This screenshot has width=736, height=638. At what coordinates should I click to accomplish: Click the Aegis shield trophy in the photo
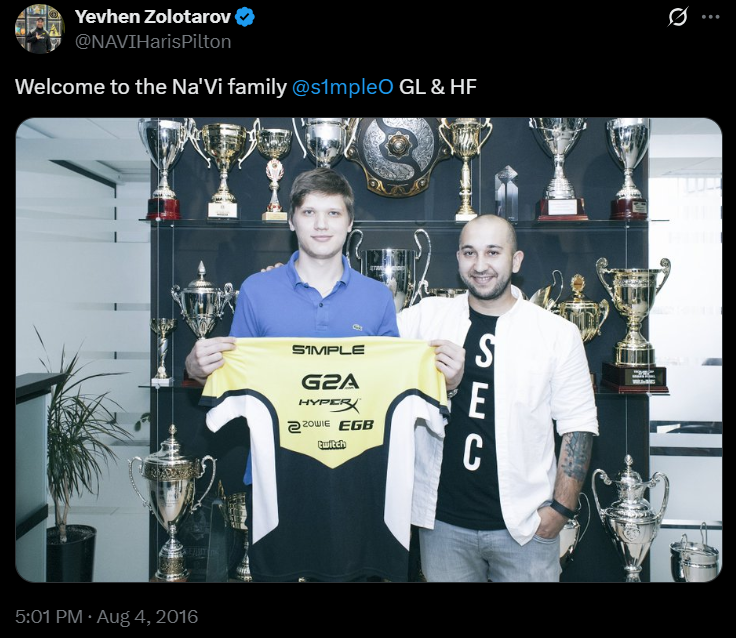pos(399,155)
